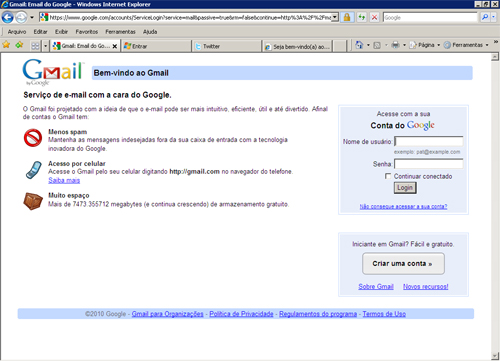500x361 pixels.
Task: Switch to the Entrar tab
Action: (x=156, y=46)
